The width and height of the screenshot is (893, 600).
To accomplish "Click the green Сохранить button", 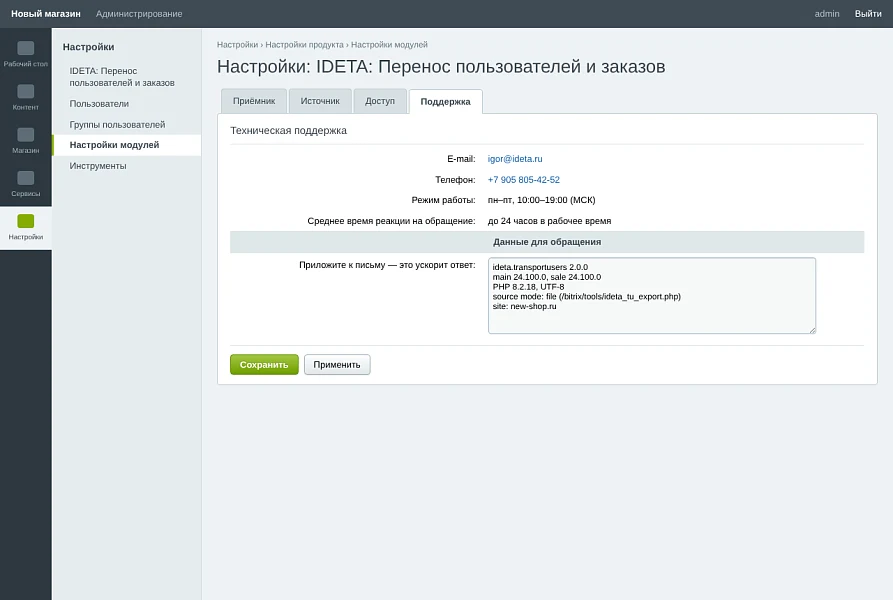I will [264, 365].
